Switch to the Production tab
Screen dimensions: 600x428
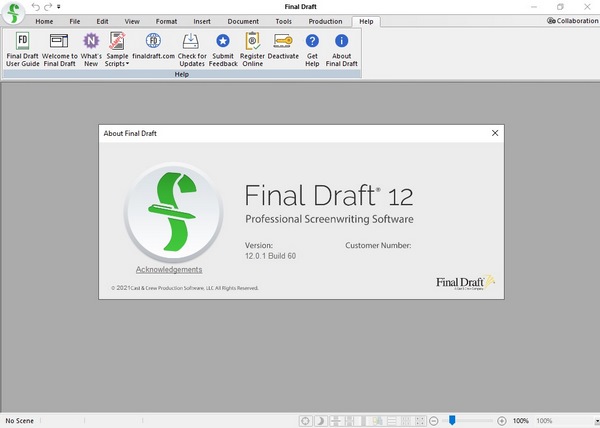326,21
